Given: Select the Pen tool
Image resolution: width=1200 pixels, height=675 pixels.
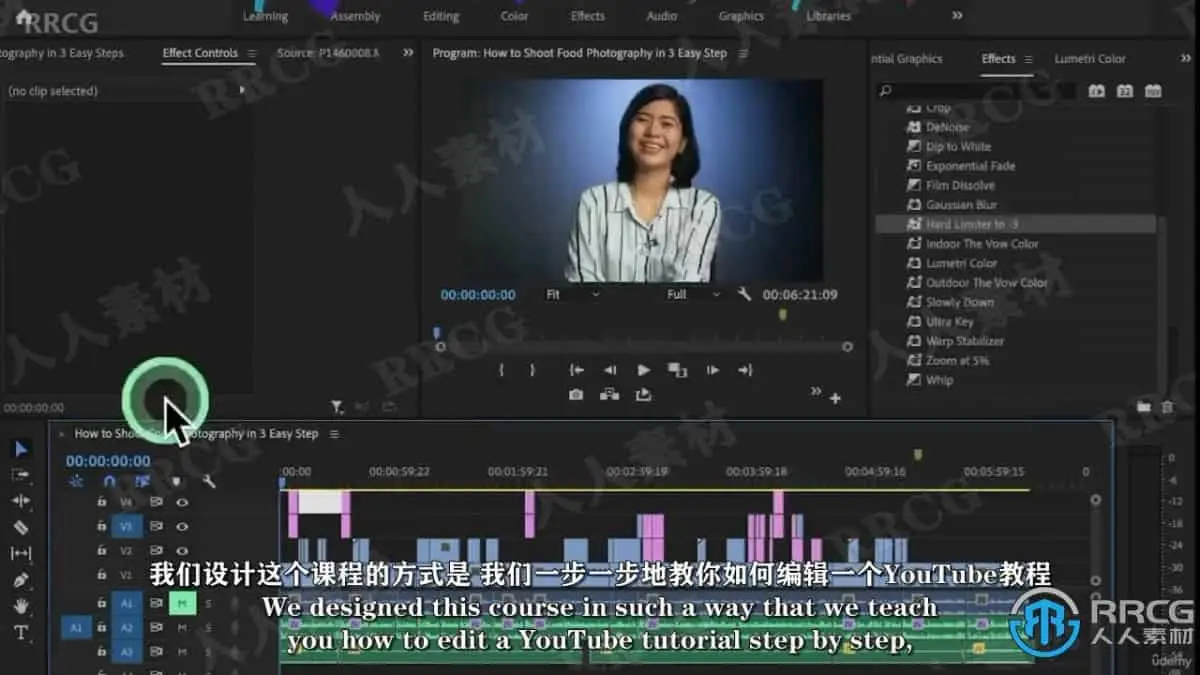Looking at the screenshot, I should [x=21, y=580].
